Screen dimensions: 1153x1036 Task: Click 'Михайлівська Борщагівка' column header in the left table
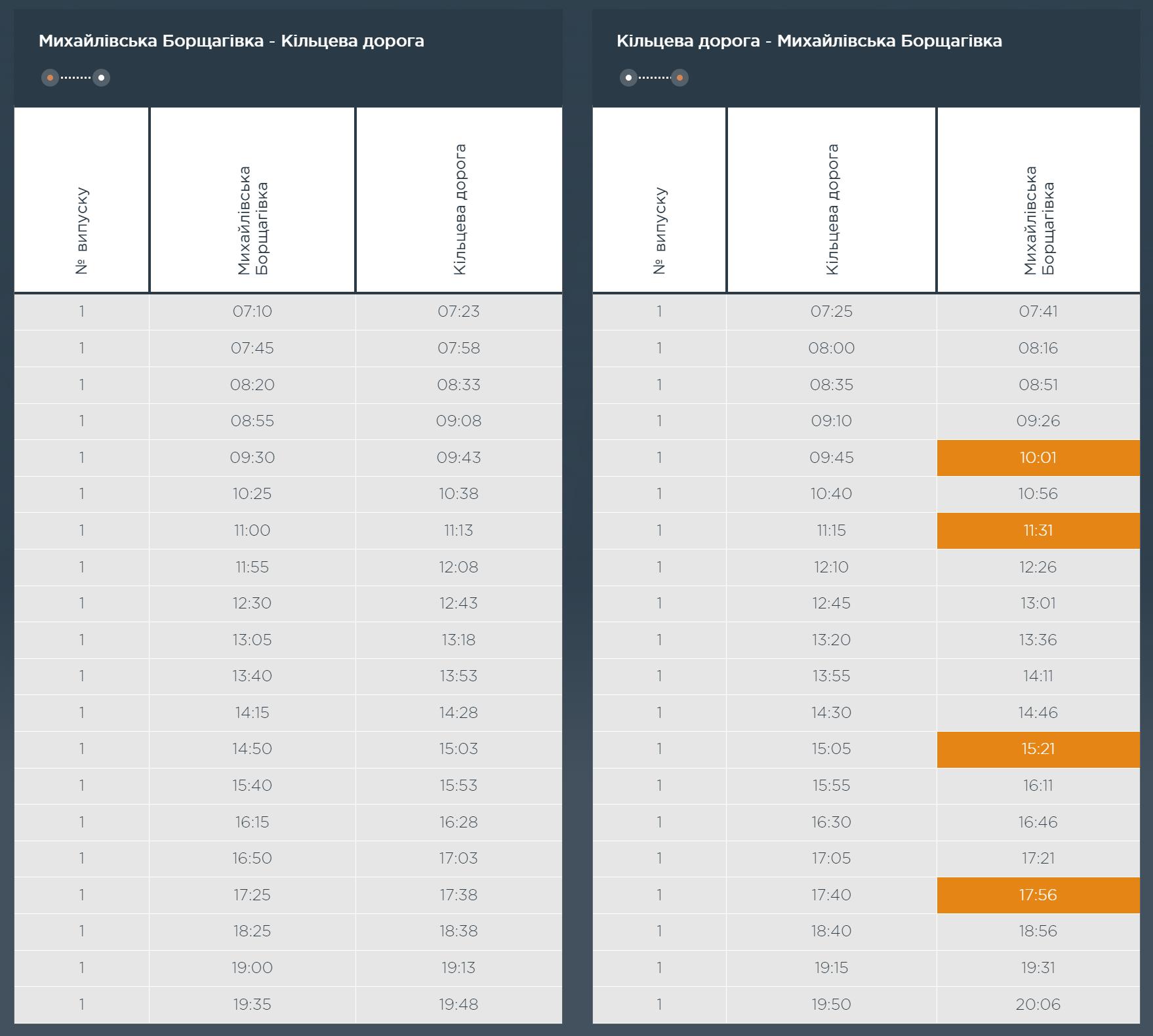click(x=253, y=201)
